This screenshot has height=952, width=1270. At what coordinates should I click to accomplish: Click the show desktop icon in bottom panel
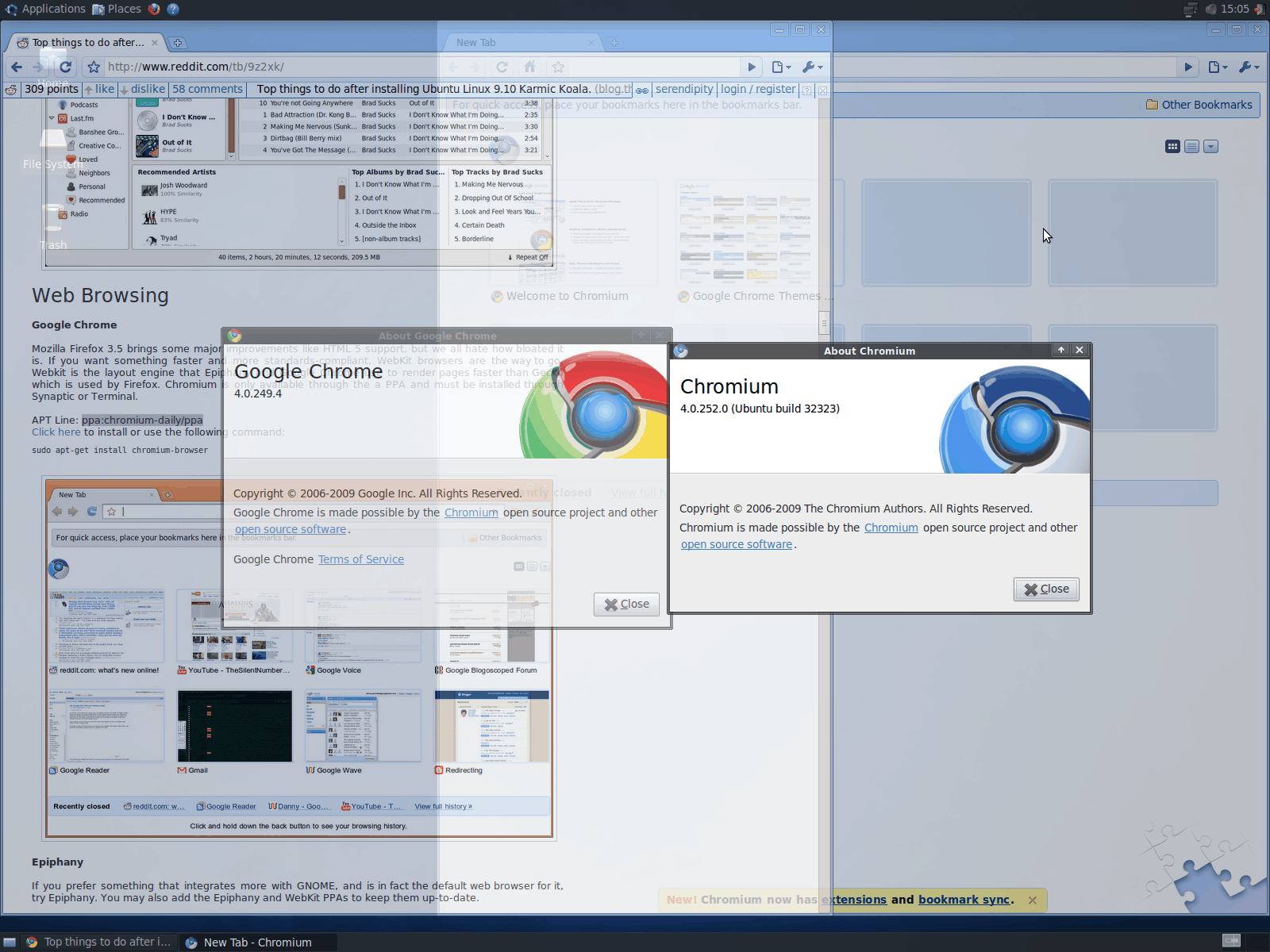coord(10,942)
